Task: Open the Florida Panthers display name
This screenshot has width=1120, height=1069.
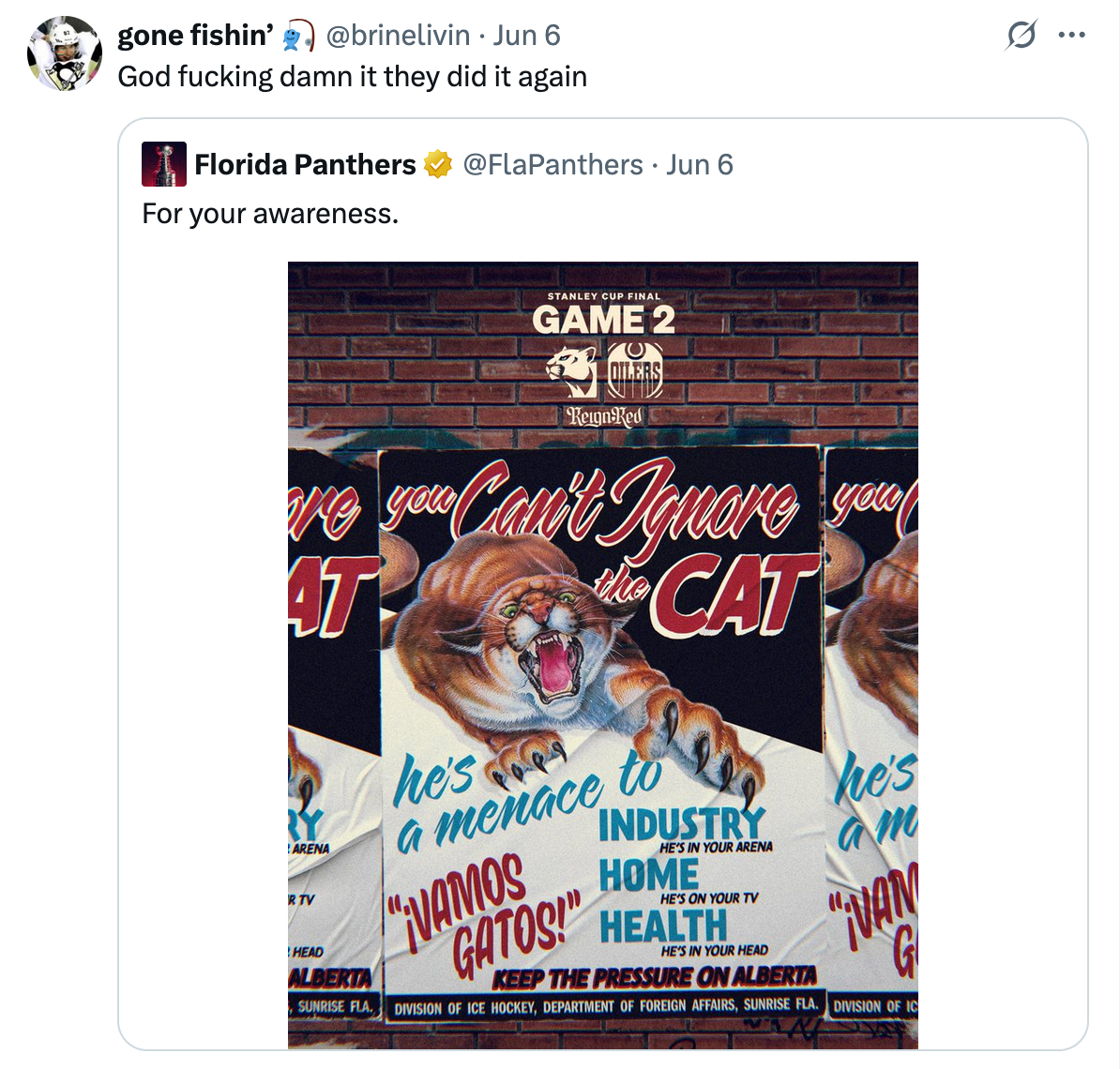Action: point(305,165)
